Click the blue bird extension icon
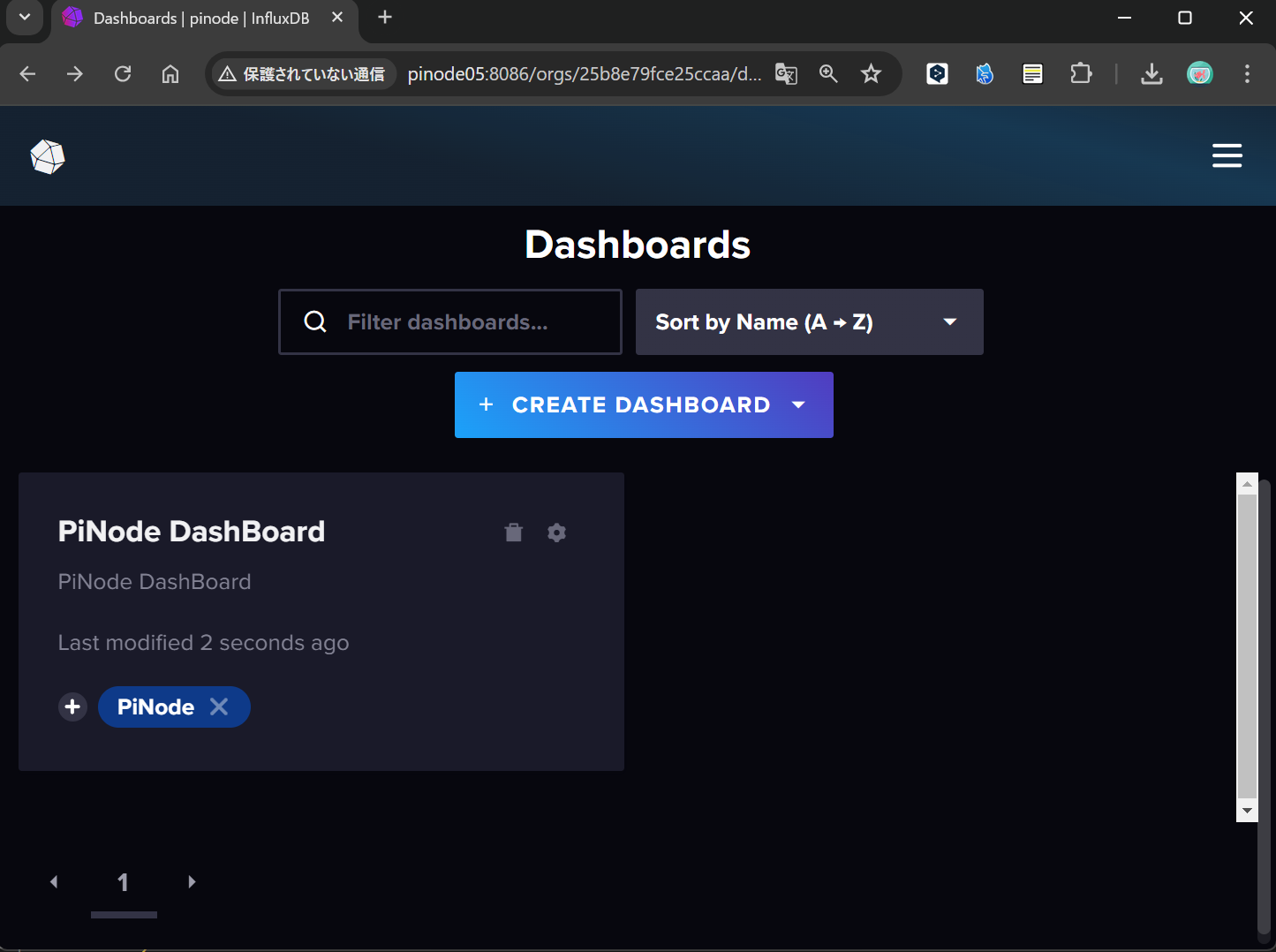Image resolution: width=1276 pixels, height=952 pixels. pos(985,74)
